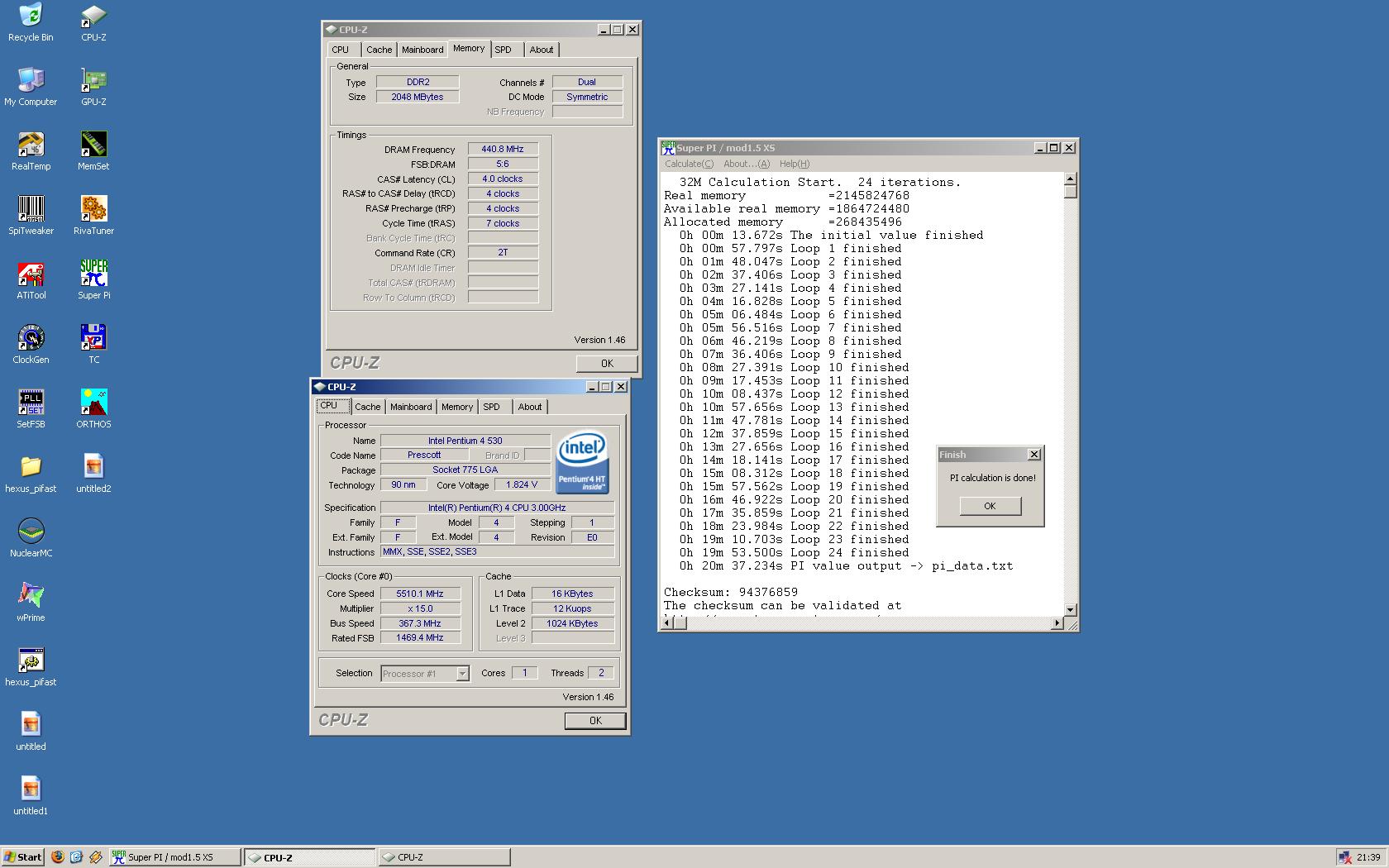
Task: Open the Calculate menu in Super PI
Action: pos(689,164)
